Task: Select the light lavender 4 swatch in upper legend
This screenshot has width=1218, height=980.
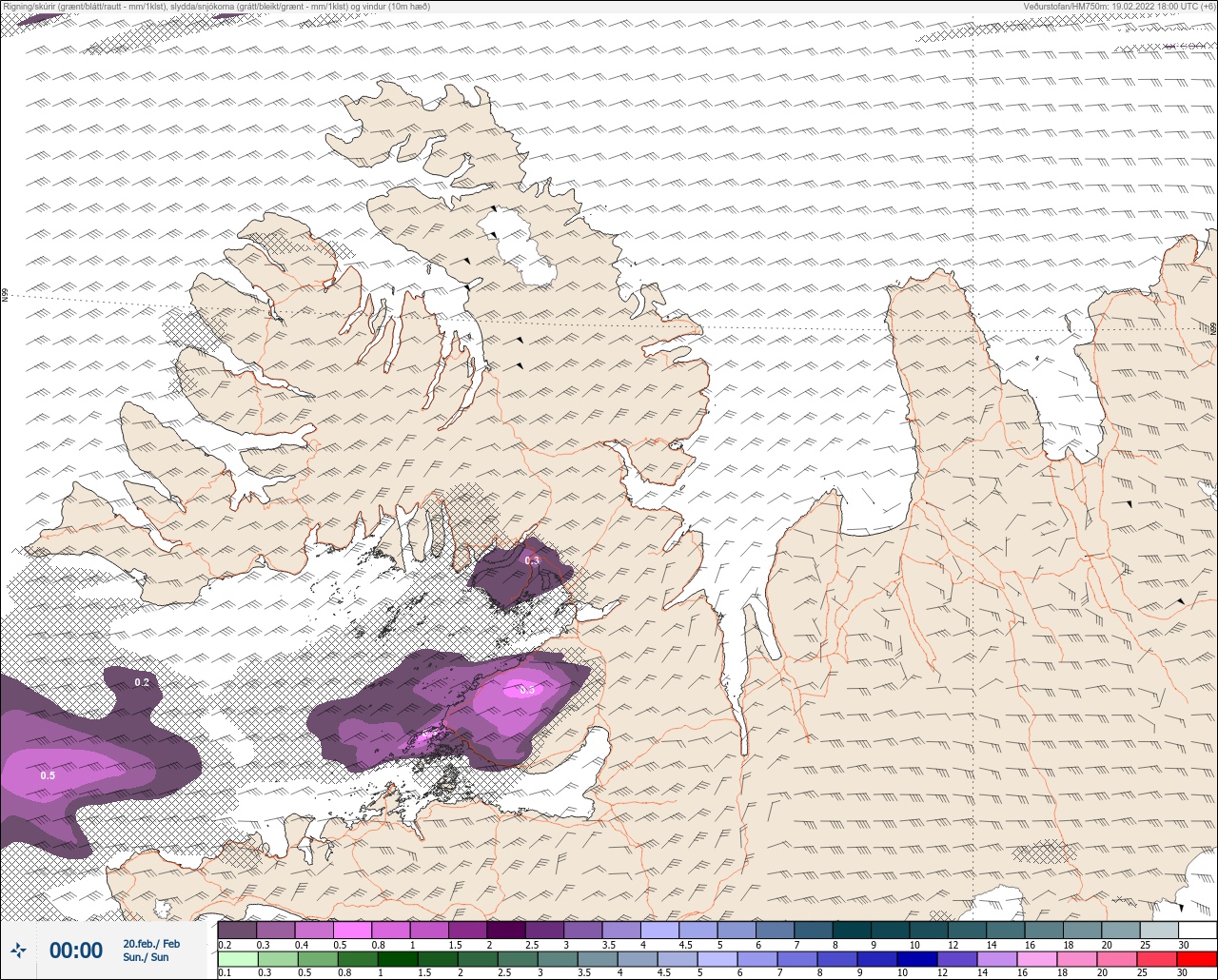Action: 659,930
